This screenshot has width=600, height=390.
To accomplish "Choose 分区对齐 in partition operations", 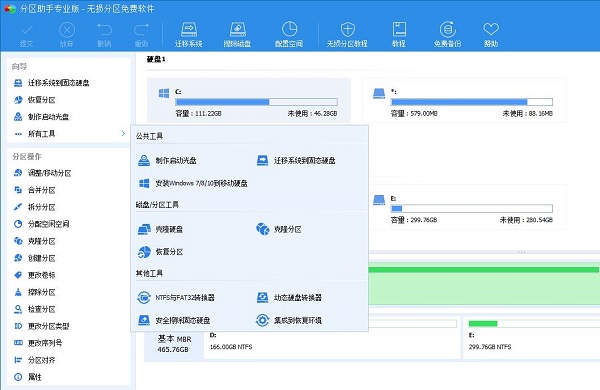I will tap(34, 360).
